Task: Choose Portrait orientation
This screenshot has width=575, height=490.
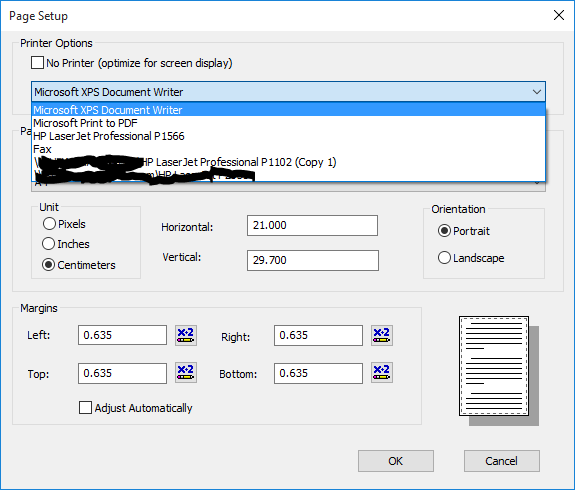Action: click(x=444, y=231)
